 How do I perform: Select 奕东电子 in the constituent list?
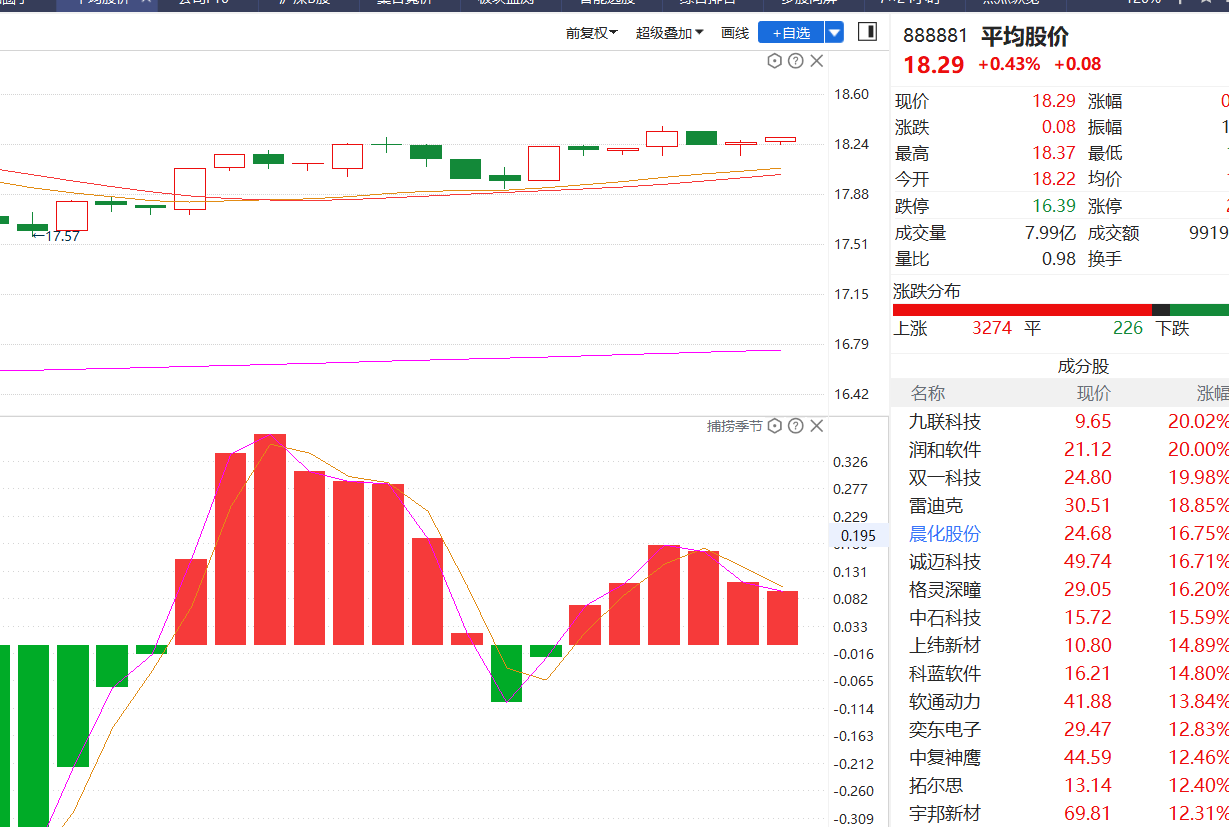tap(945, 730)
